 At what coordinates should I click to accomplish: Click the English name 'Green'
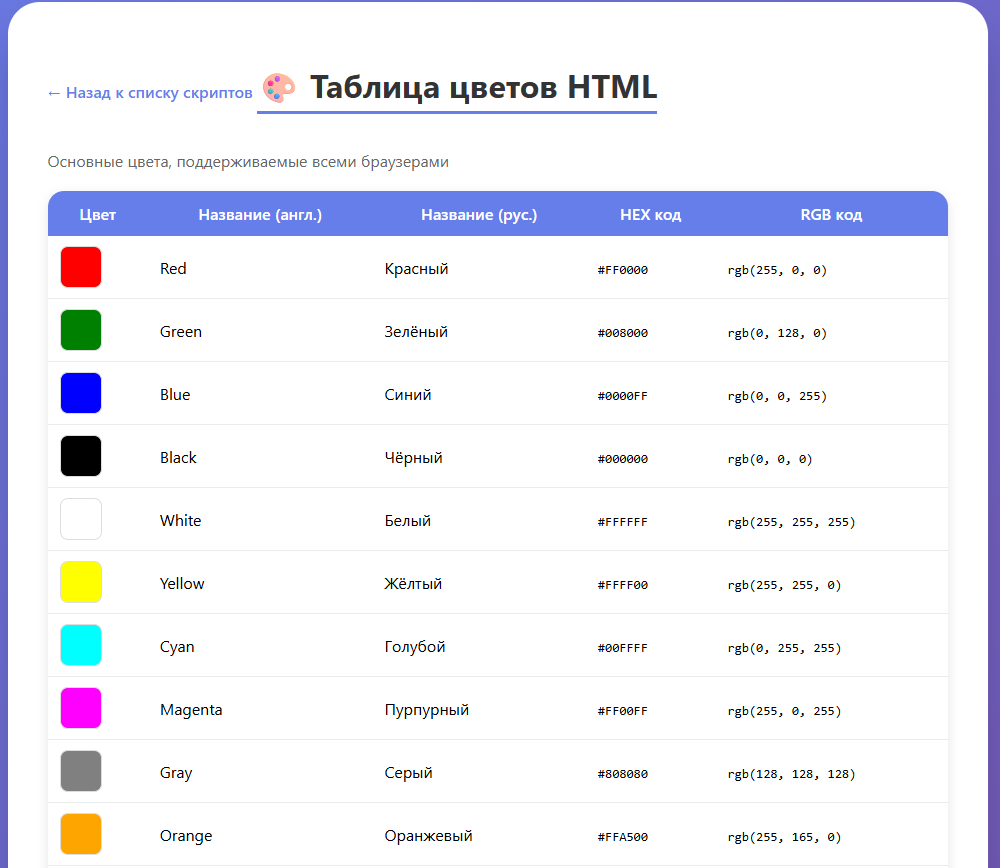tap(181, 332)
